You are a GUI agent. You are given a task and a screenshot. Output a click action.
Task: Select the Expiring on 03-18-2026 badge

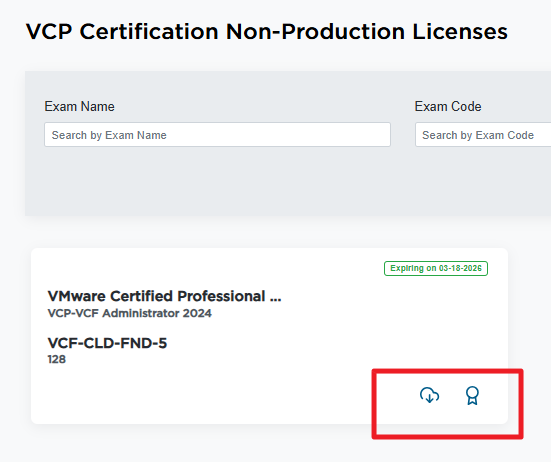click(436, 268)
